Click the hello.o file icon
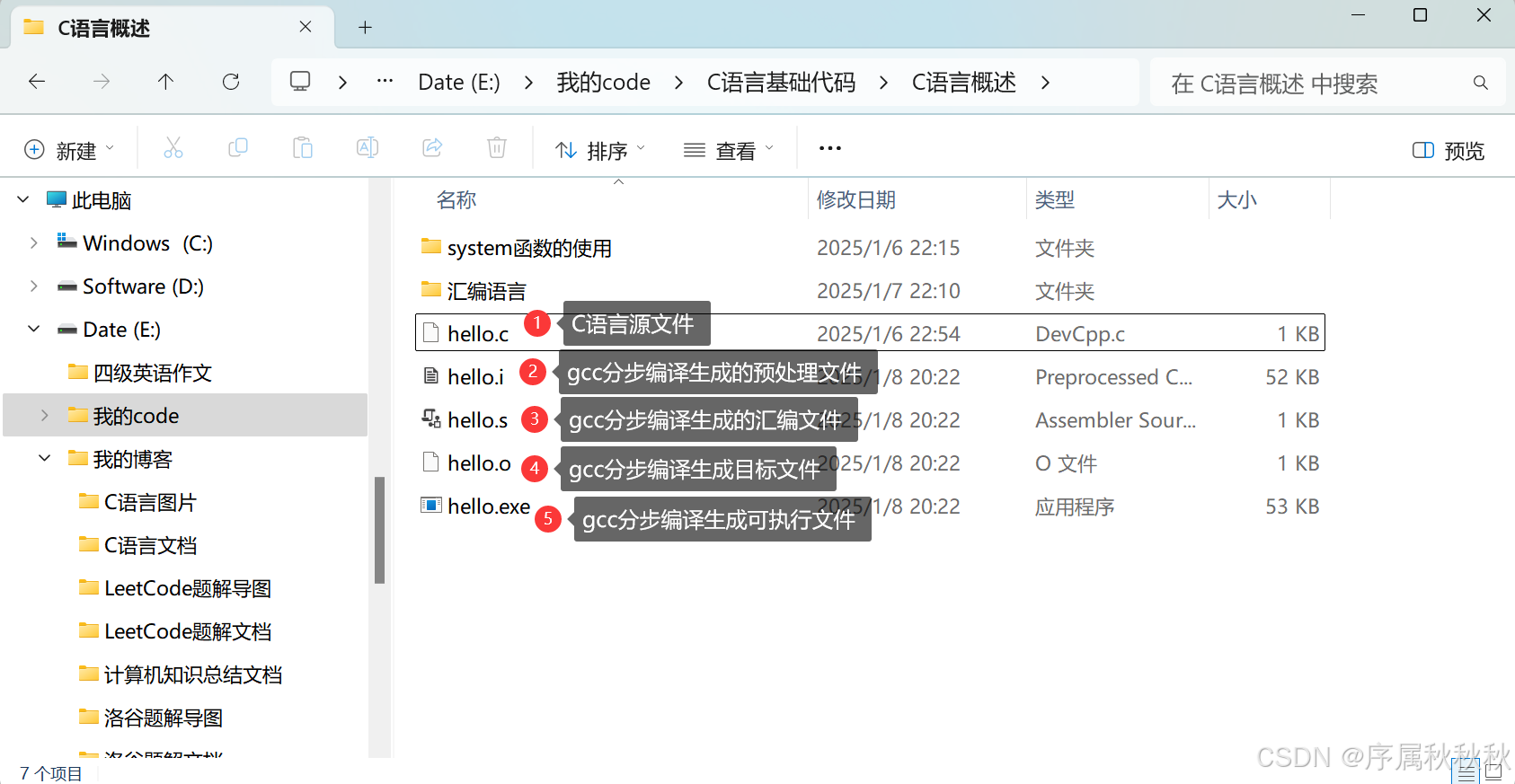Screen dimensions: 1515x784 (431, 462)
